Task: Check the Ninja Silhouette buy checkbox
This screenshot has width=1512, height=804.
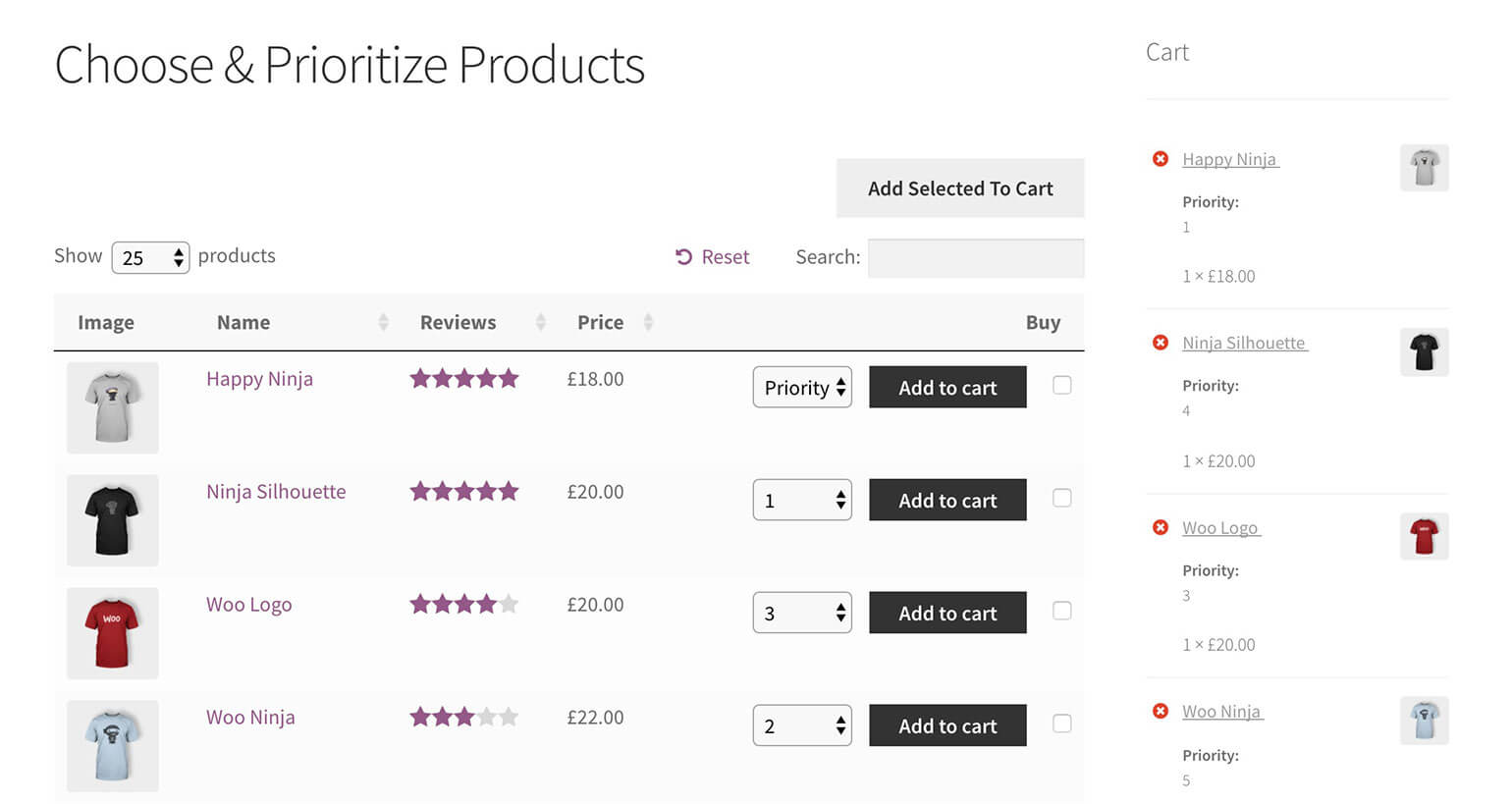Action: 1061,499
